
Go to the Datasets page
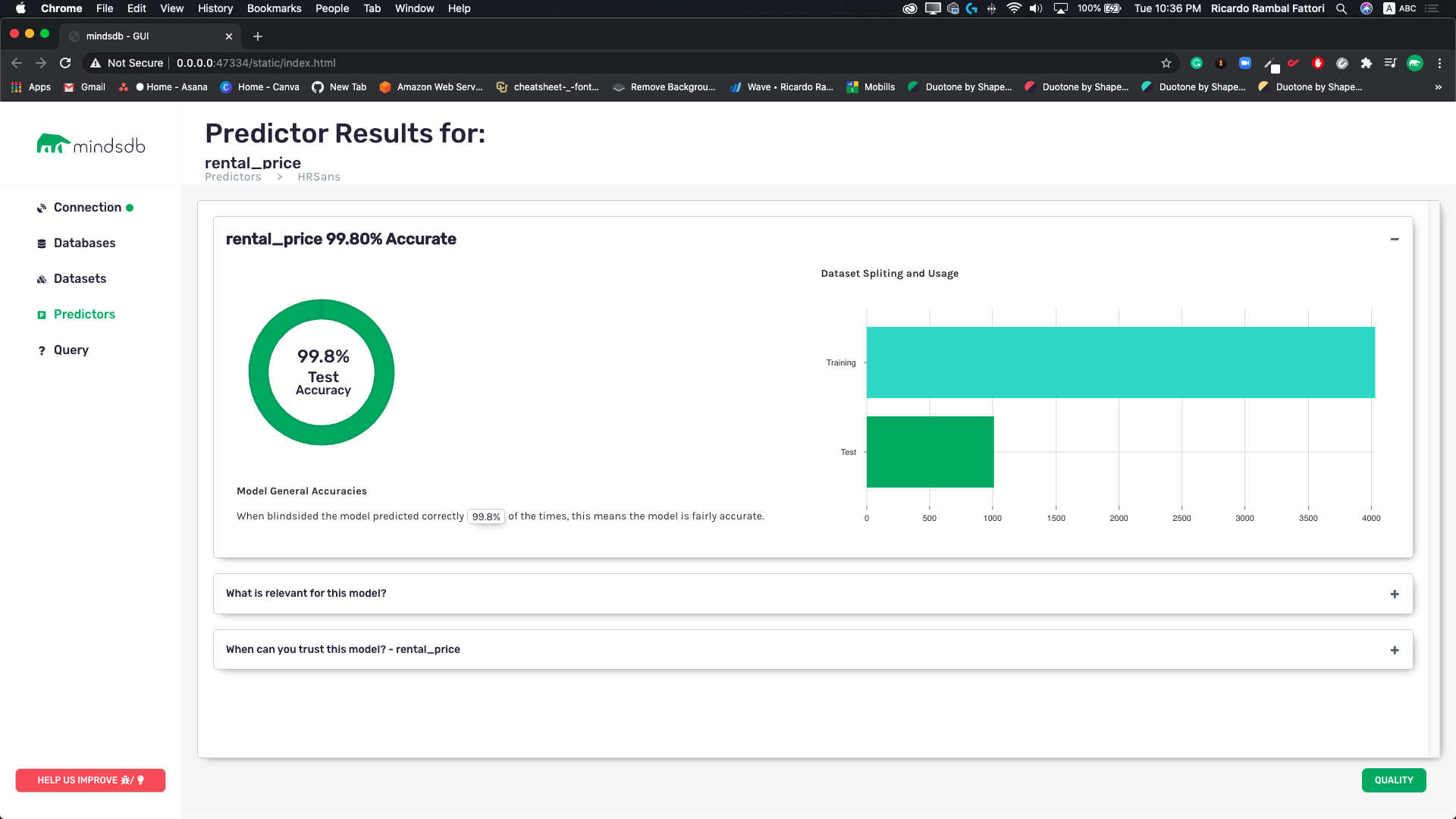80,279
